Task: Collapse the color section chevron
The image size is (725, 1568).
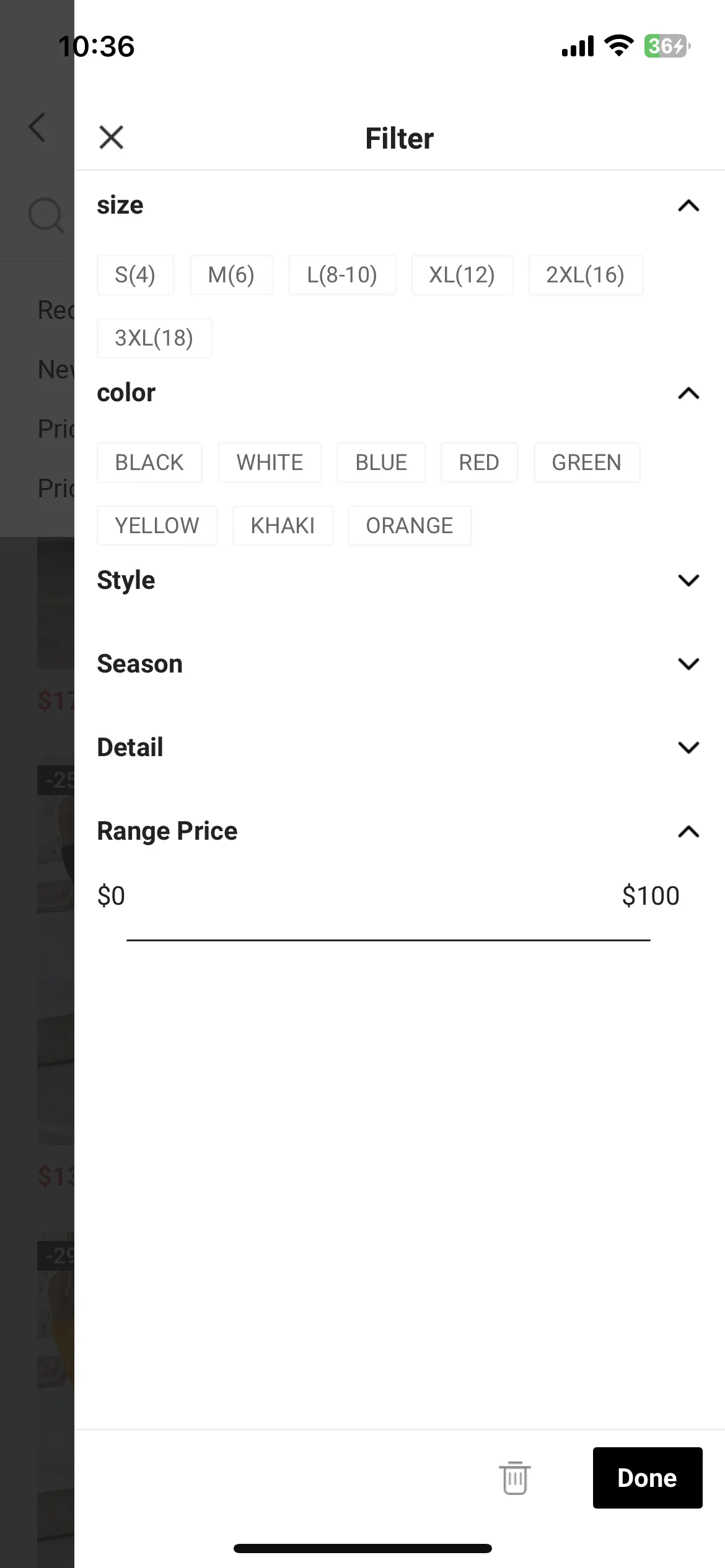Action: (x=688, y=393)
